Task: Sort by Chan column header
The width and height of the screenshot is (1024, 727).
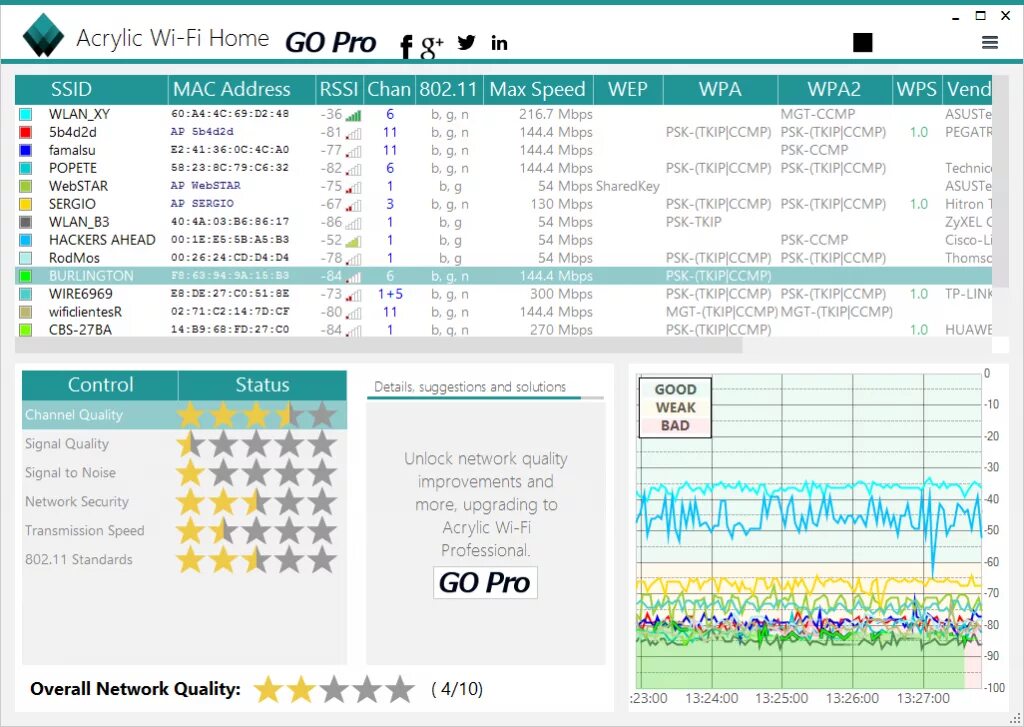Action: 389,89
